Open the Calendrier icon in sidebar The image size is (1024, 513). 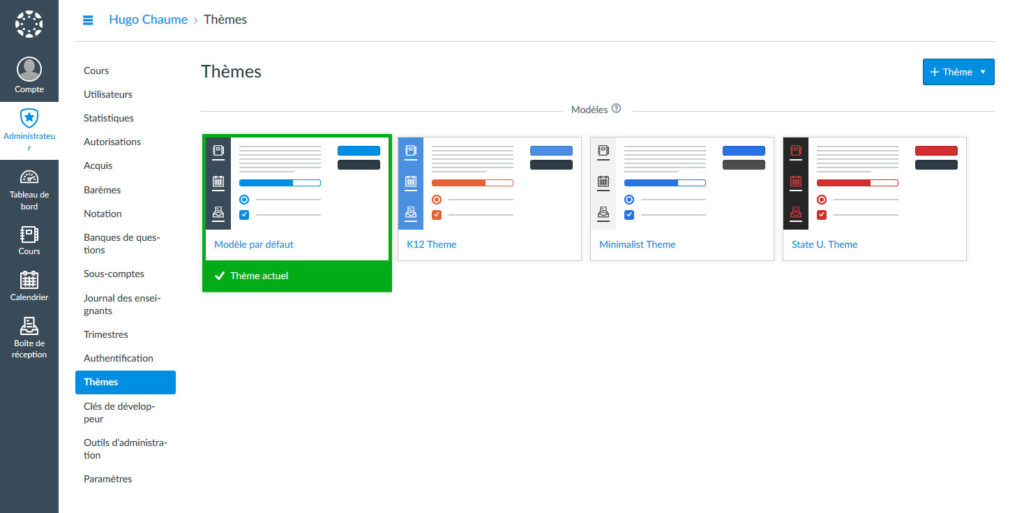coord(29,280)
